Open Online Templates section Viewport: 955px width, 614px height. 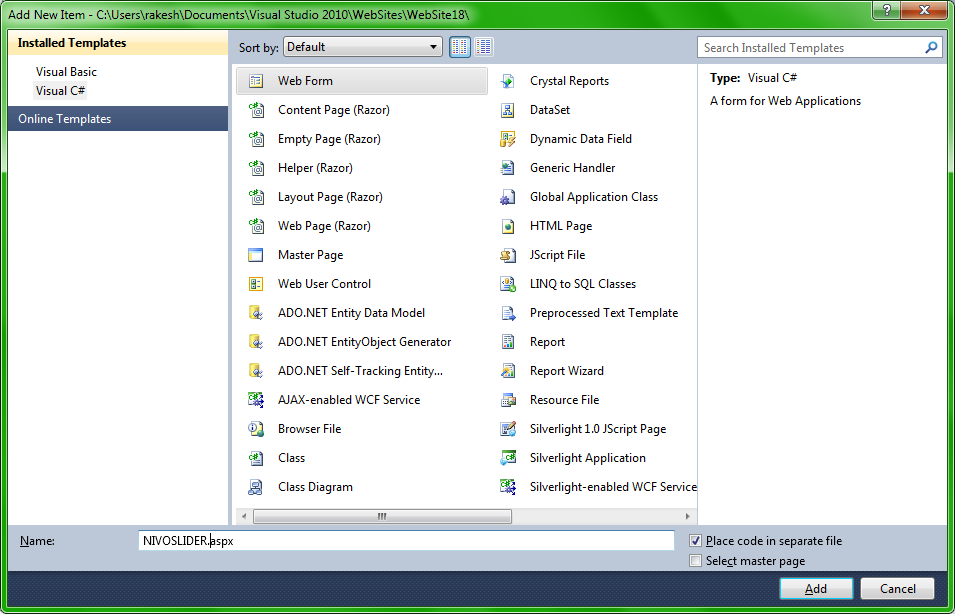tap(118, 119)
